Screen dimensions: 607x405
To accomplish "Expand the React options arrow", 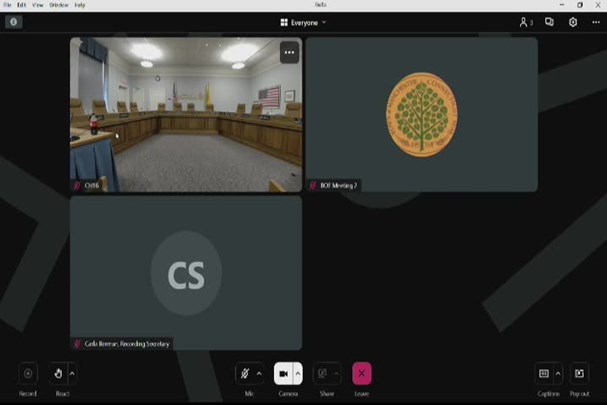I will click(x=72, y=374).
